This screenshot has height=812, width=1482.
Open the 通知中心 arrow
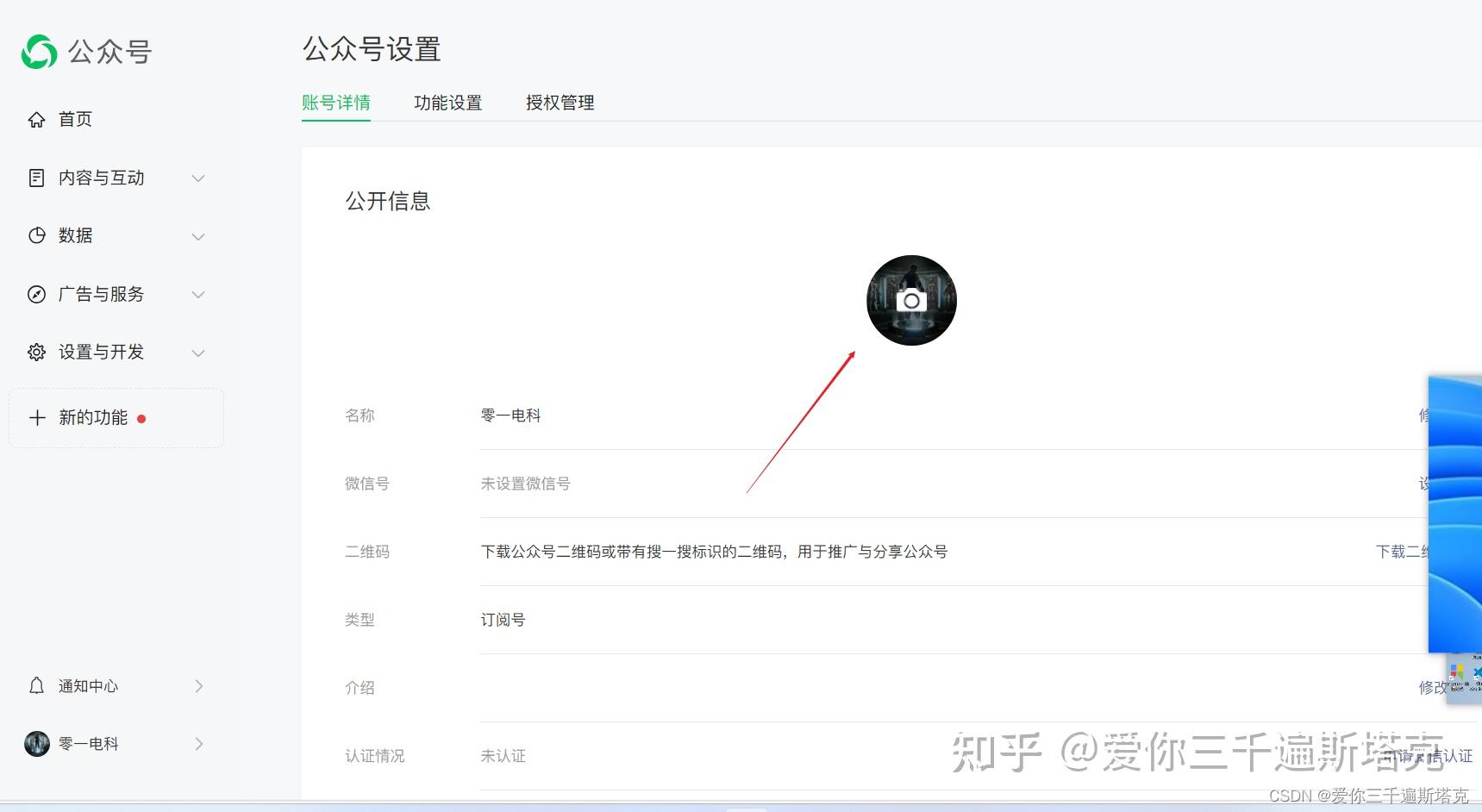(199, 686)
